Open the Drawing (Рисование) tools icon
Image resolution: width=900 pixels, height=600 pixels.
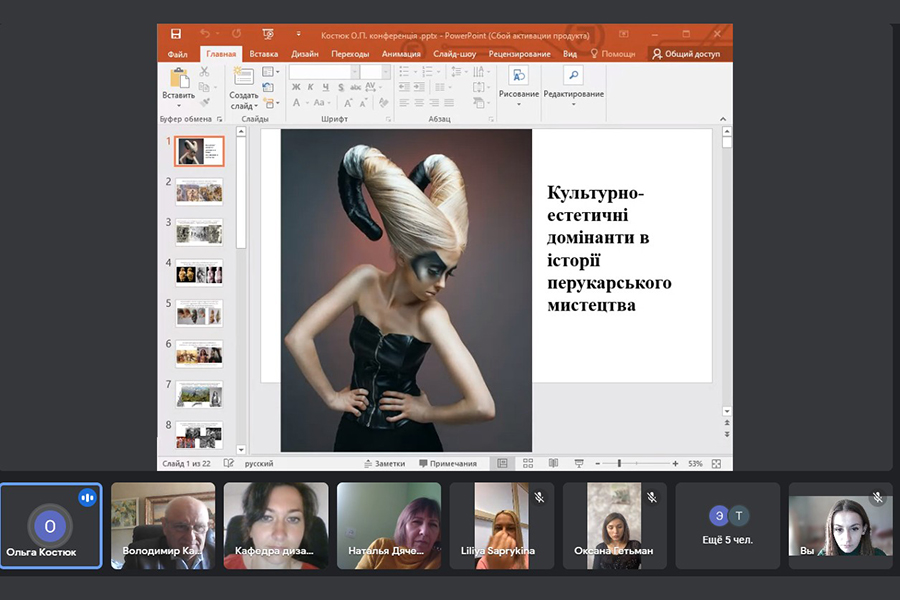tap(518, 77)
